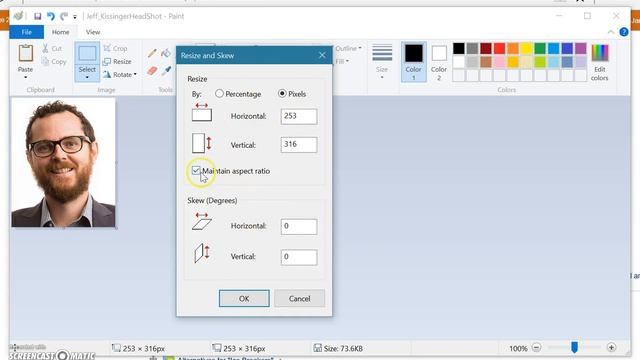
Task: Click the Paste clipboard icon
Action: coord(25,53)
